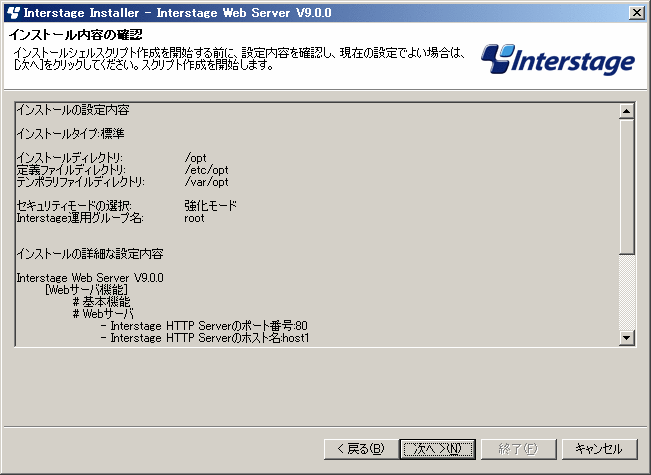Click the Interstage icon in title bar
The image size is (651, 475).
13,13
